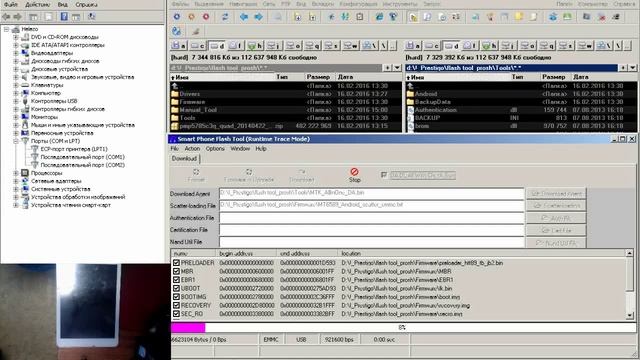Image resolution: width=640 pixels, height=360 pixels.
Task: Open Flash Tool Options menu
Action: pos(215,149)
